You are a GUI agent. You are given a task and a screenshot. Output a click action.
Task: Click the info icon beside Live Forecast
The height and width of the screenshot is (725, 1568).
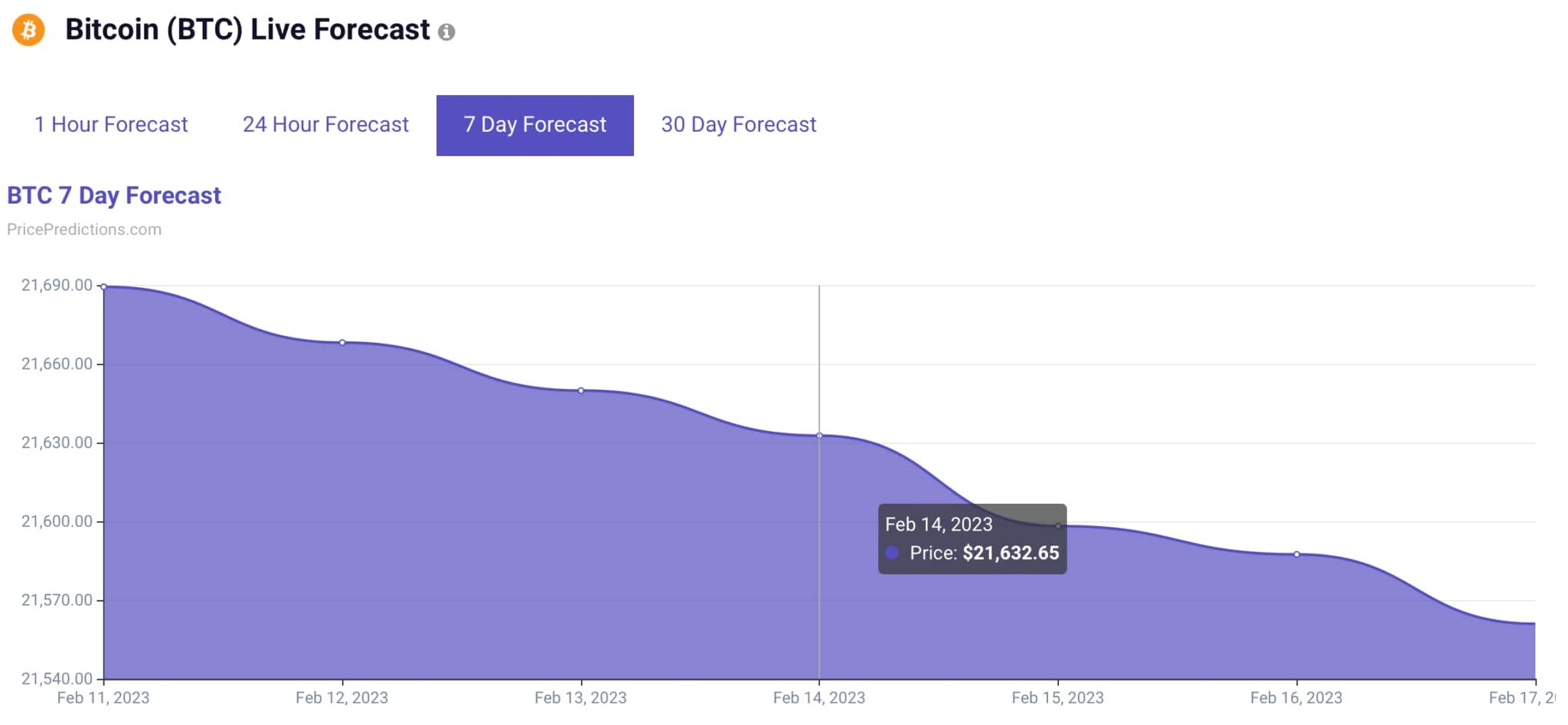coord(446,32)
